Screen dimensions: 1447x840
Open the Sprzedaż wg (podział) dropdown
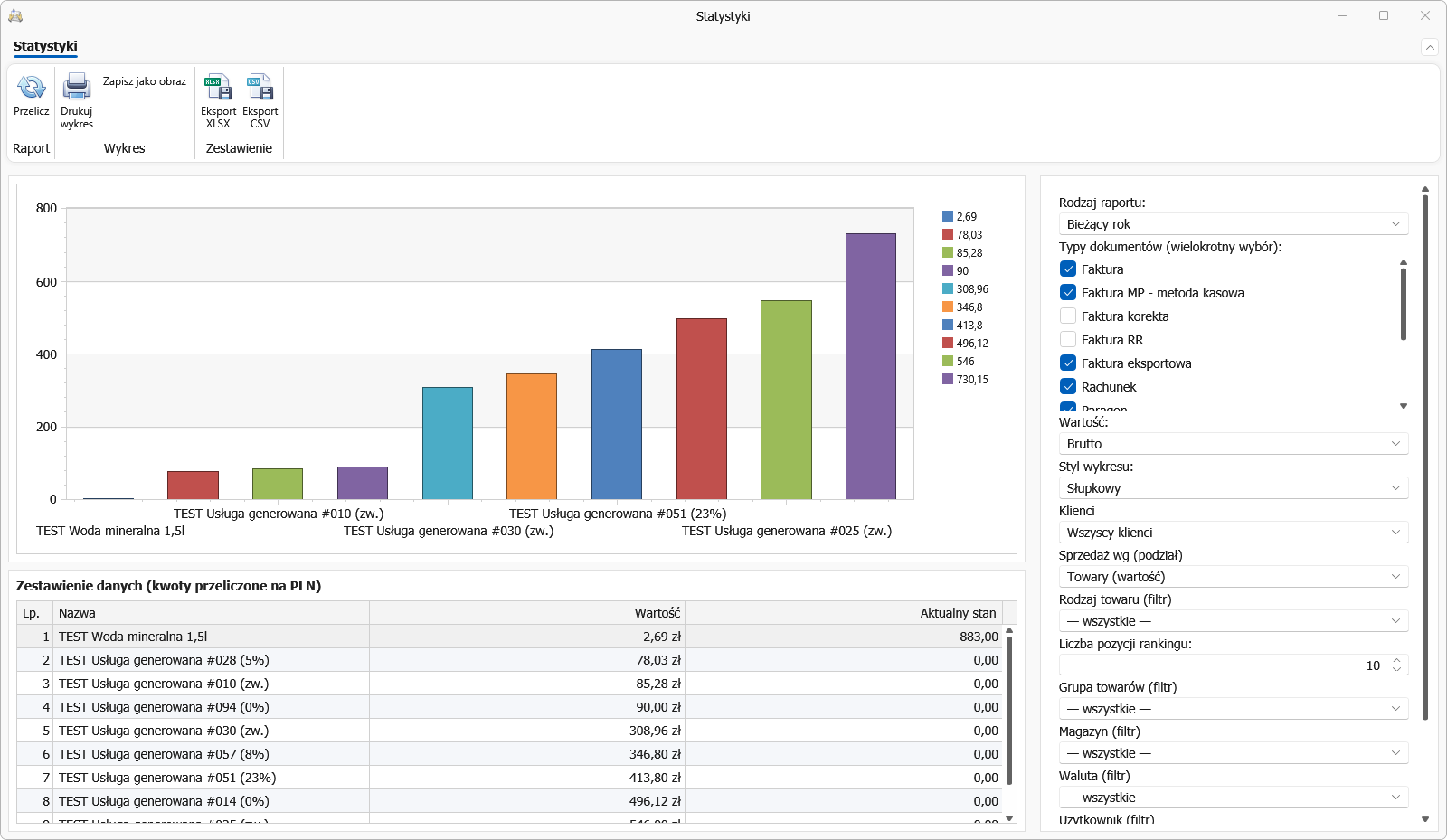1234,577
